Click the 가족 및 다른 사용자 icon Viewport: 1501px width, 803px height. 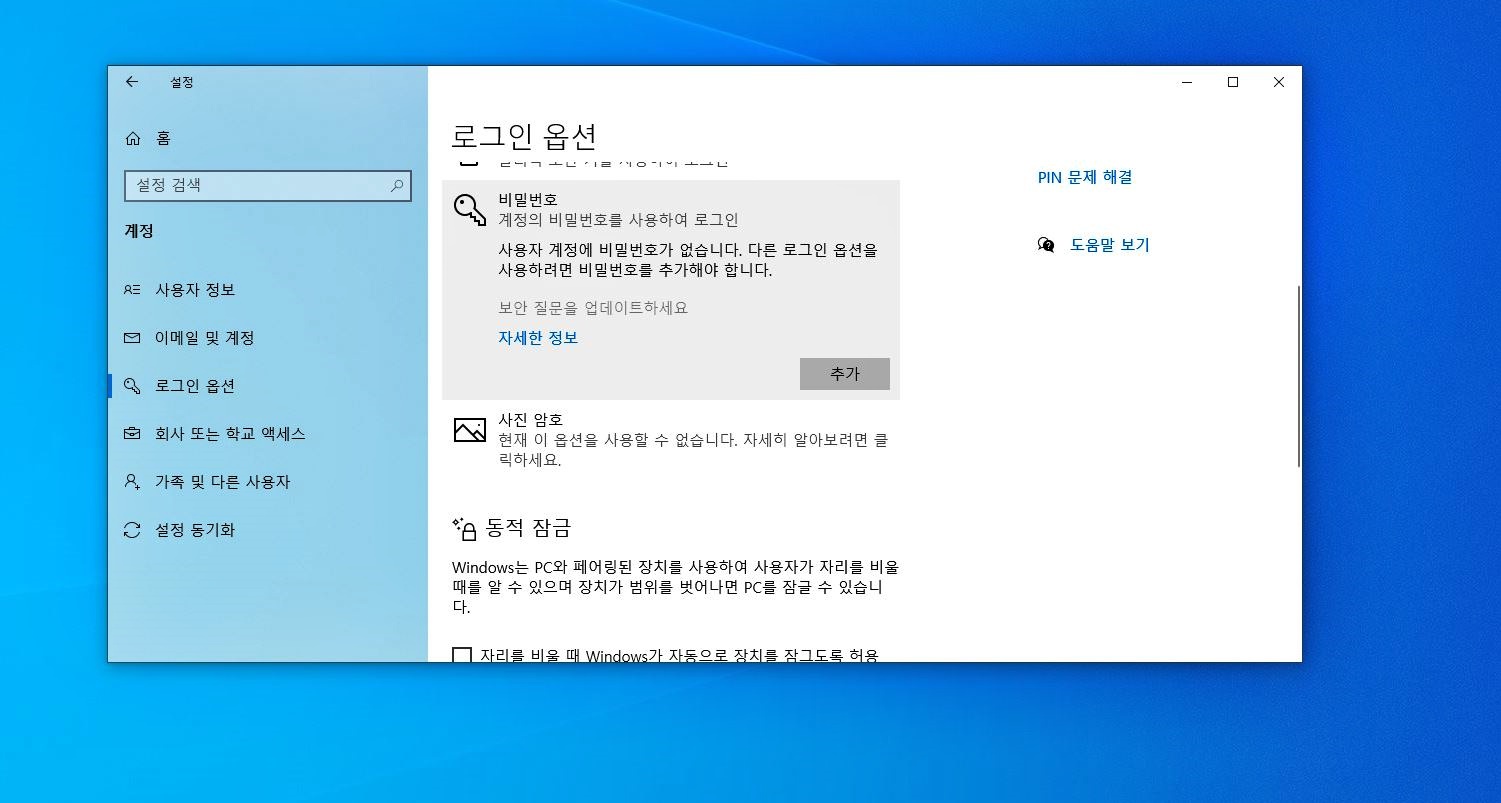[132, 482]
